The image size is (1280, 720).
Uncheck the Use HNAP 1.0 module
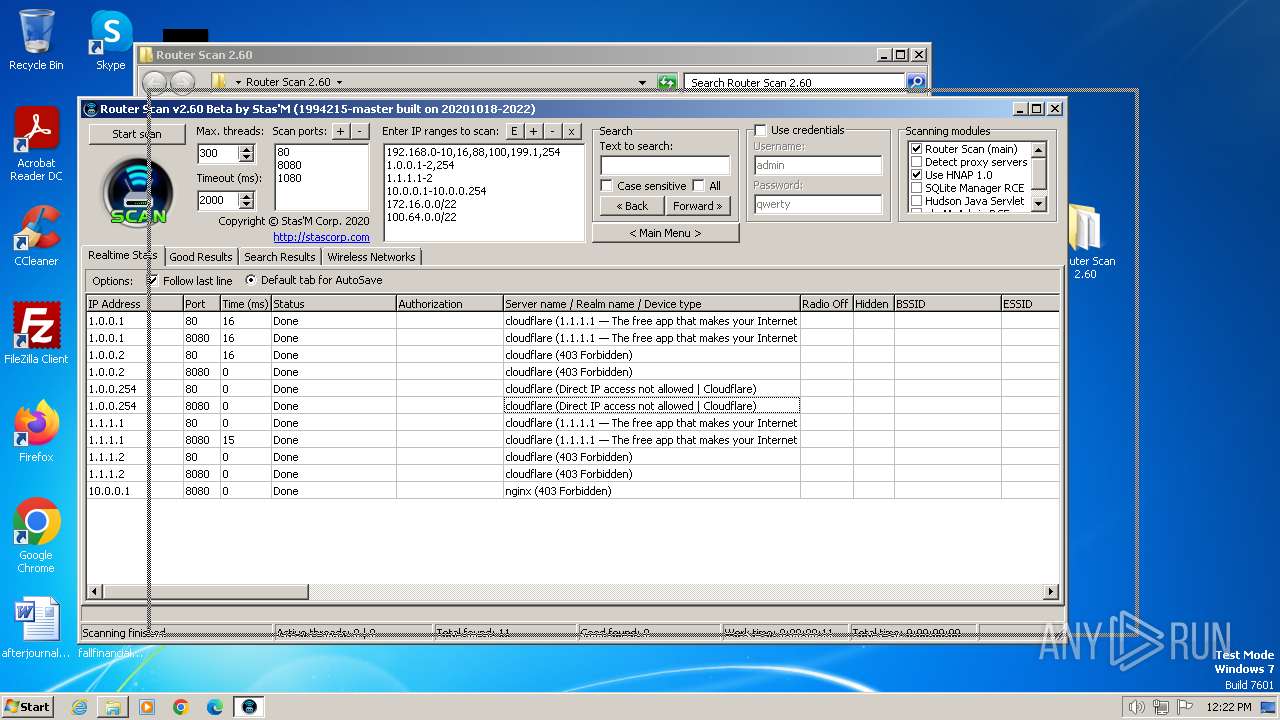pyautogui.click(x=916, y=175)
